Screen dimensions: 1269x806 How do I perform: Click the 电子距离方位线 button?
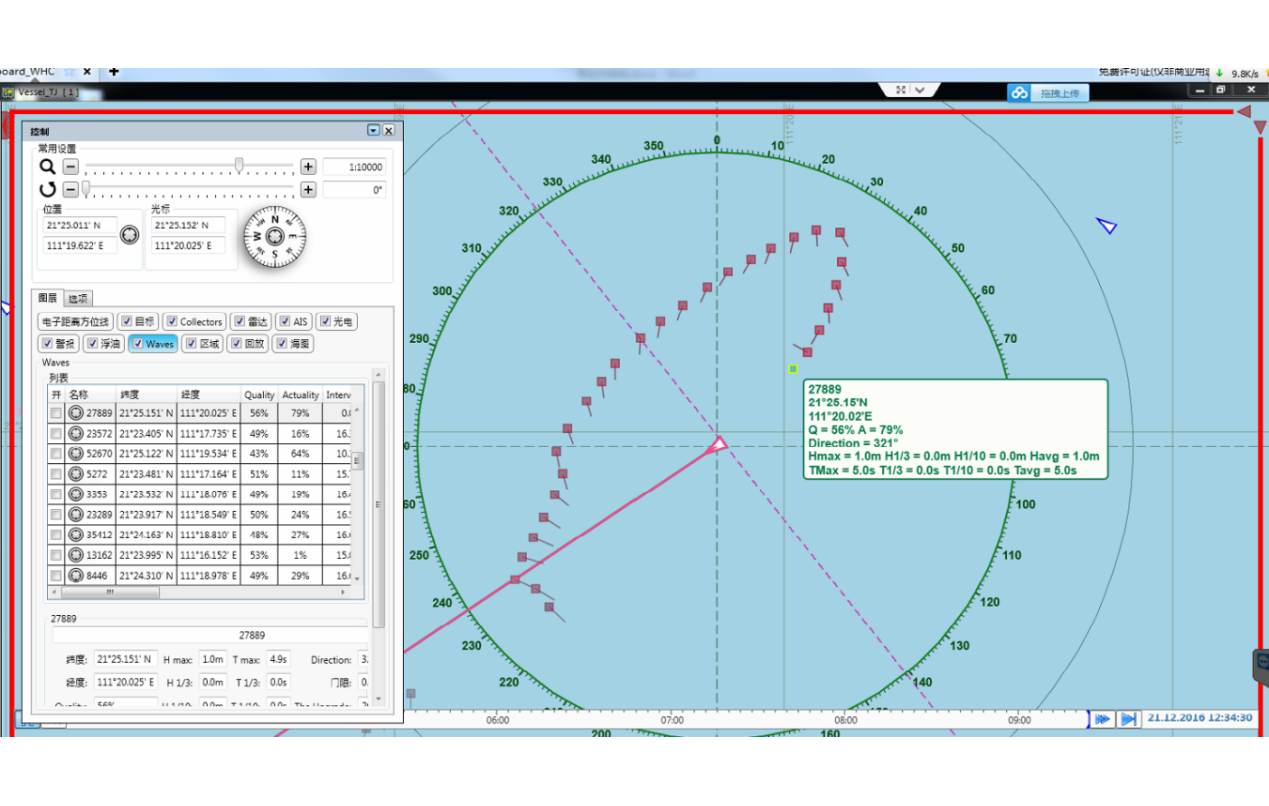[x=75, y=322]
